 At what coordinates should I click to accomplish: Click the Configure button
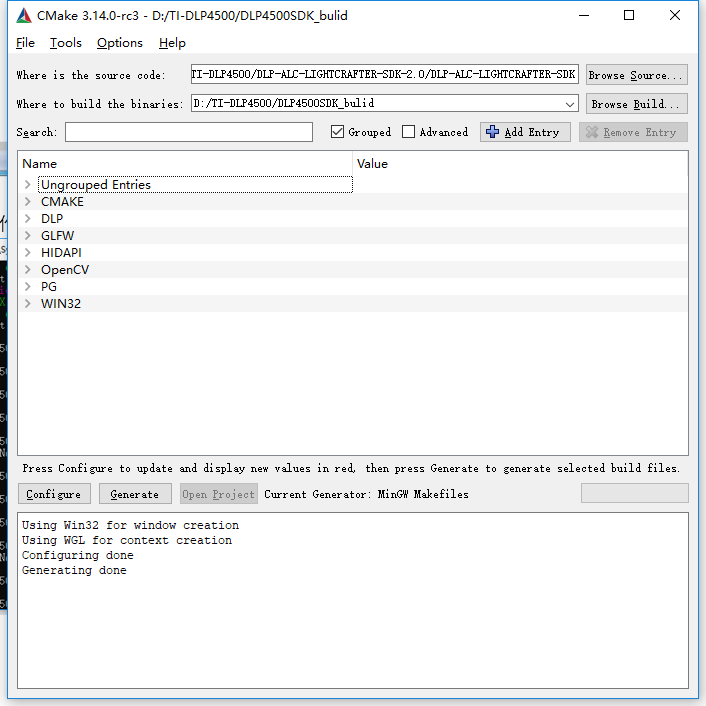point(54,494)
